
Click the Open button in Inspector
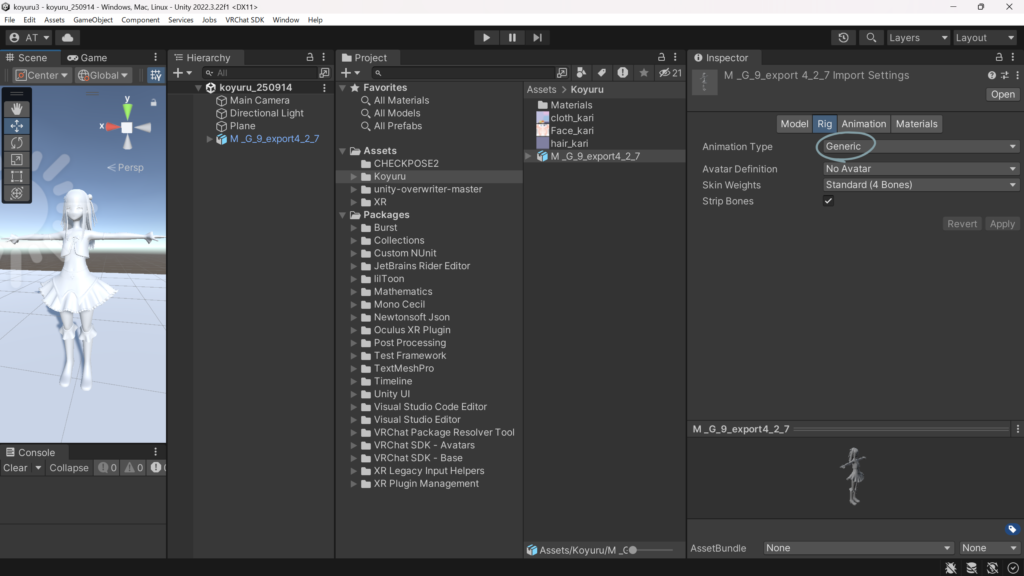(1002, 94)
